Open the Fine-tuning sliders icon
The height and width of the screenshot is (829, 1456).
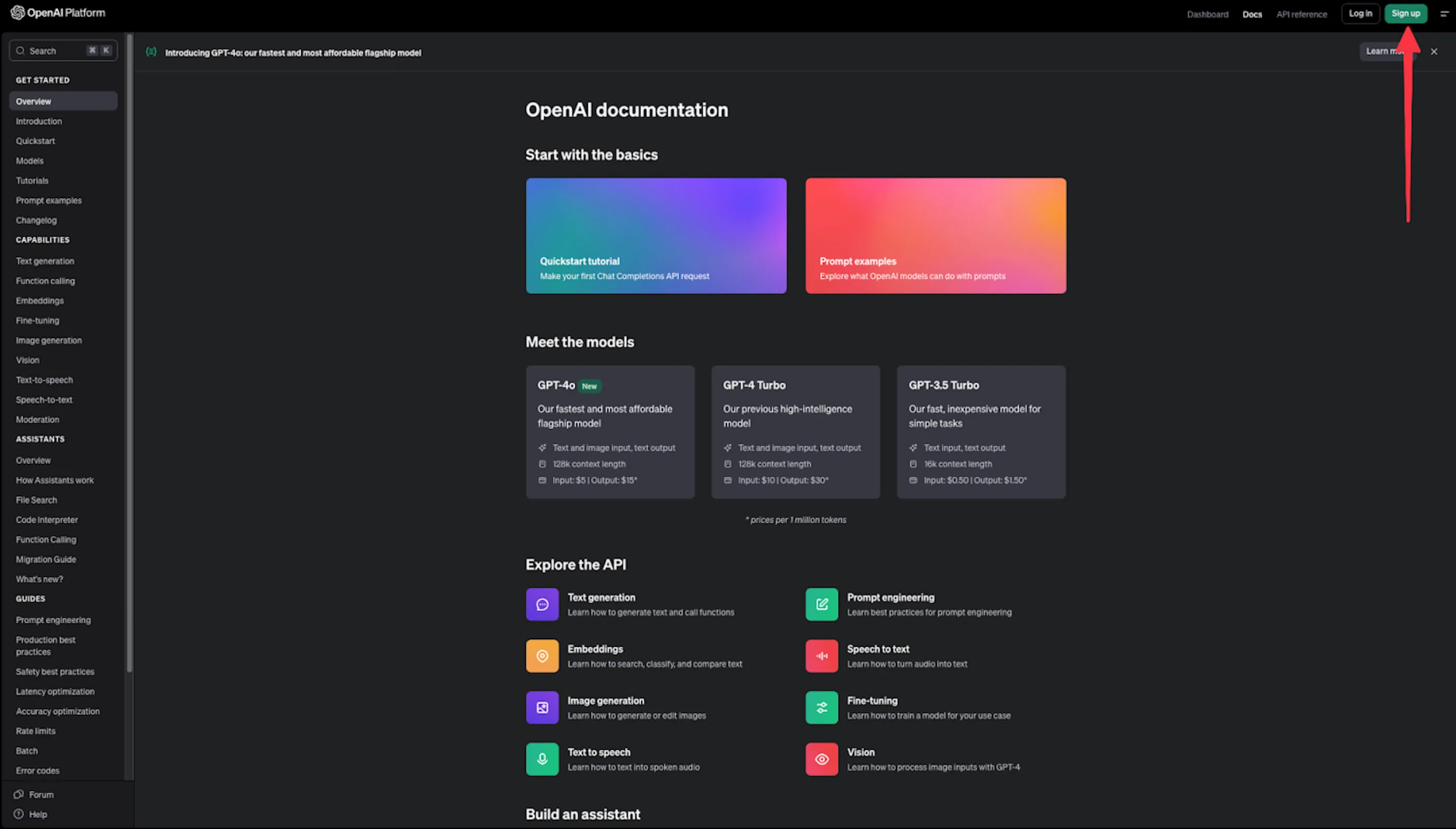[x=822, y=708]
